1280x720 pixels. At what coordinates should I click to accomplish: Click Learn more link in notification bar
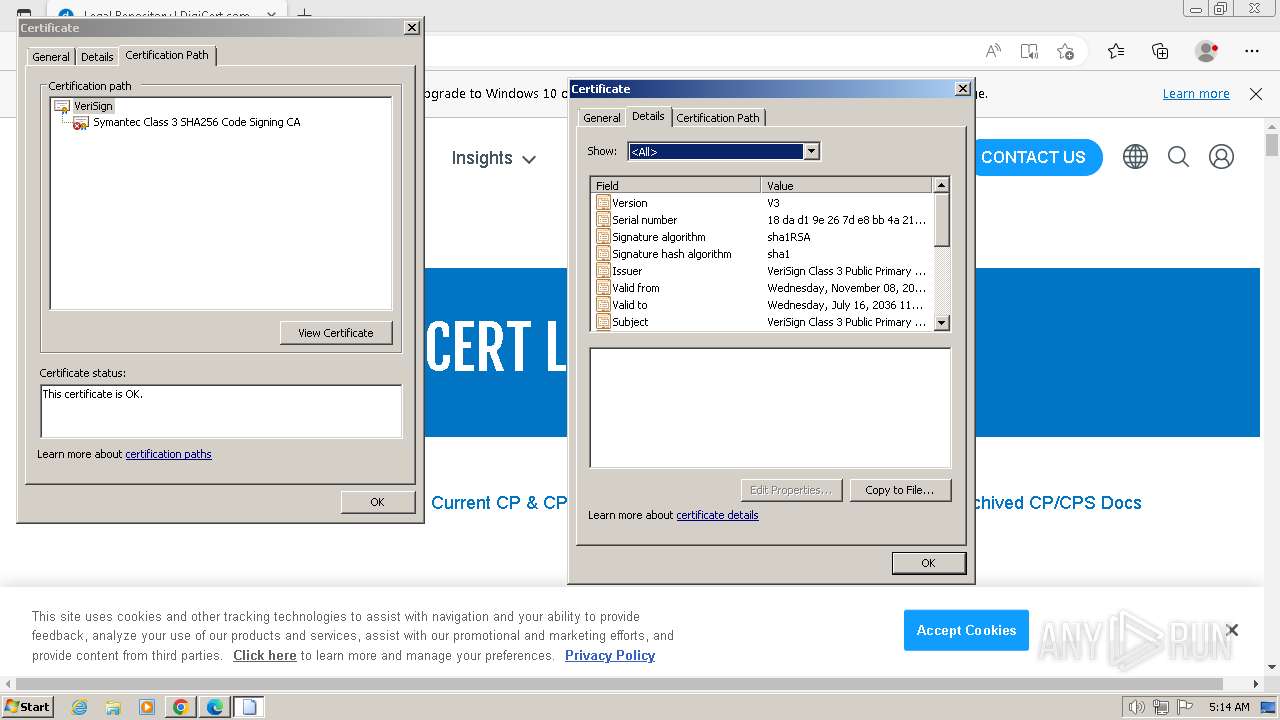(x=1196, y=94)
